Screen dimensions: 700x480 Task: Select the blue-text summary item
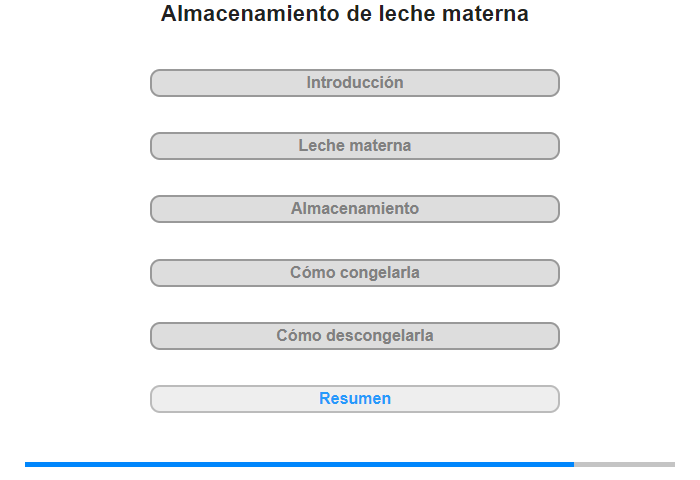pyautogui.click(x=355, y=399)
